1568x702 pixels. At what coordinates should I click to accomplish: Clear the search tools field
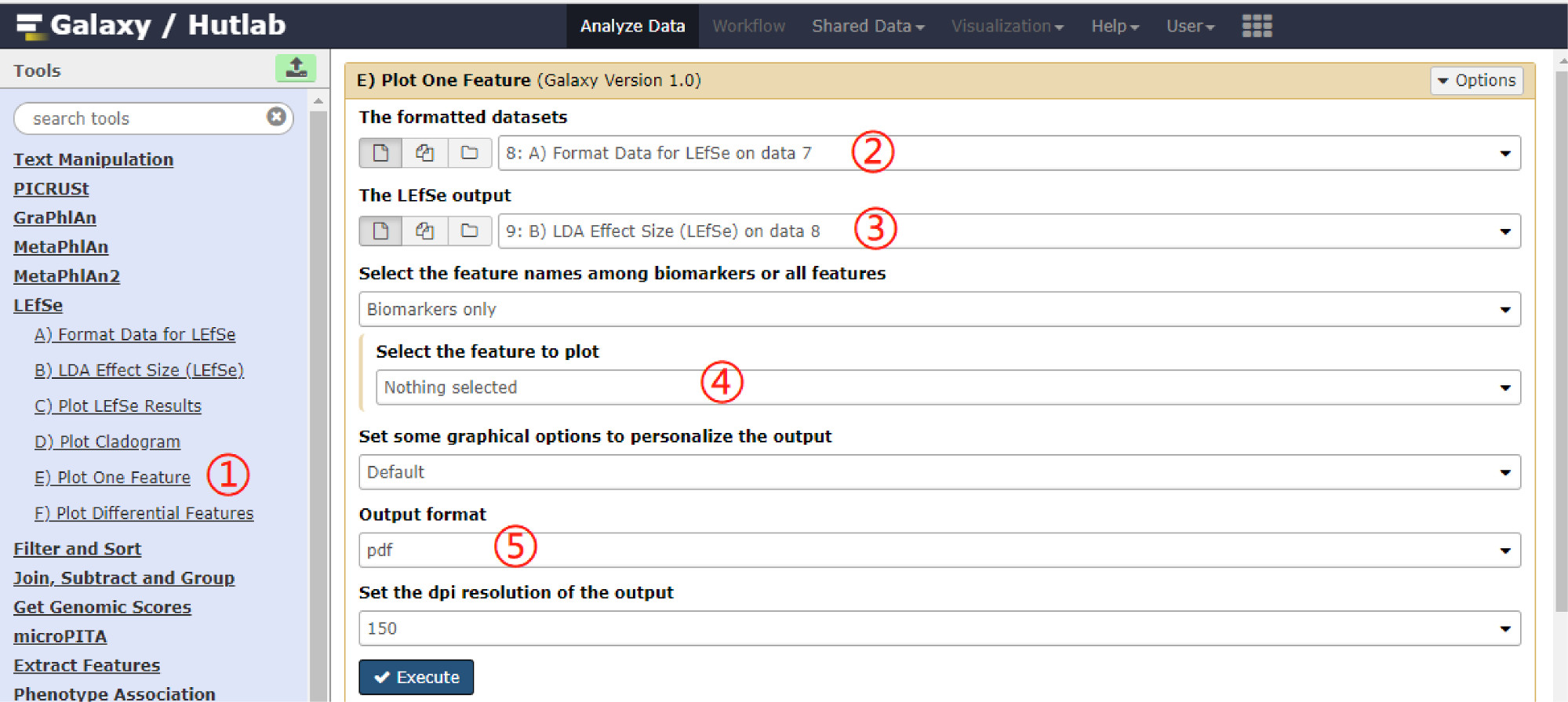tap(276, 117)
